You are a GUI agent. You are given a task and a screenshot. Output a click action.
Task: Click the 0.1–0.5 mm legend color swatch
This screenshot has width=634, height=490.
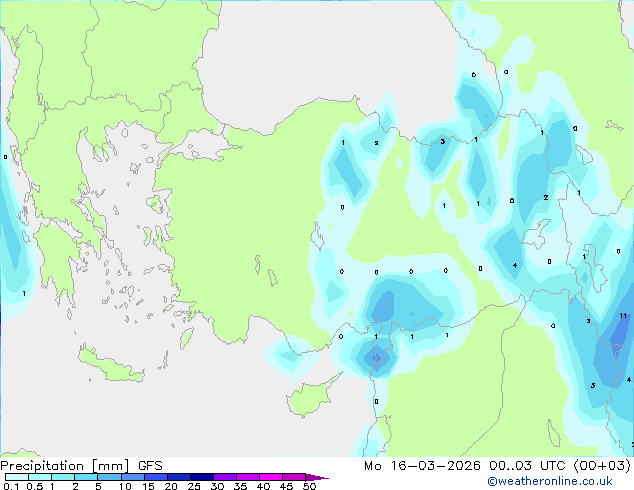point(17,477)
